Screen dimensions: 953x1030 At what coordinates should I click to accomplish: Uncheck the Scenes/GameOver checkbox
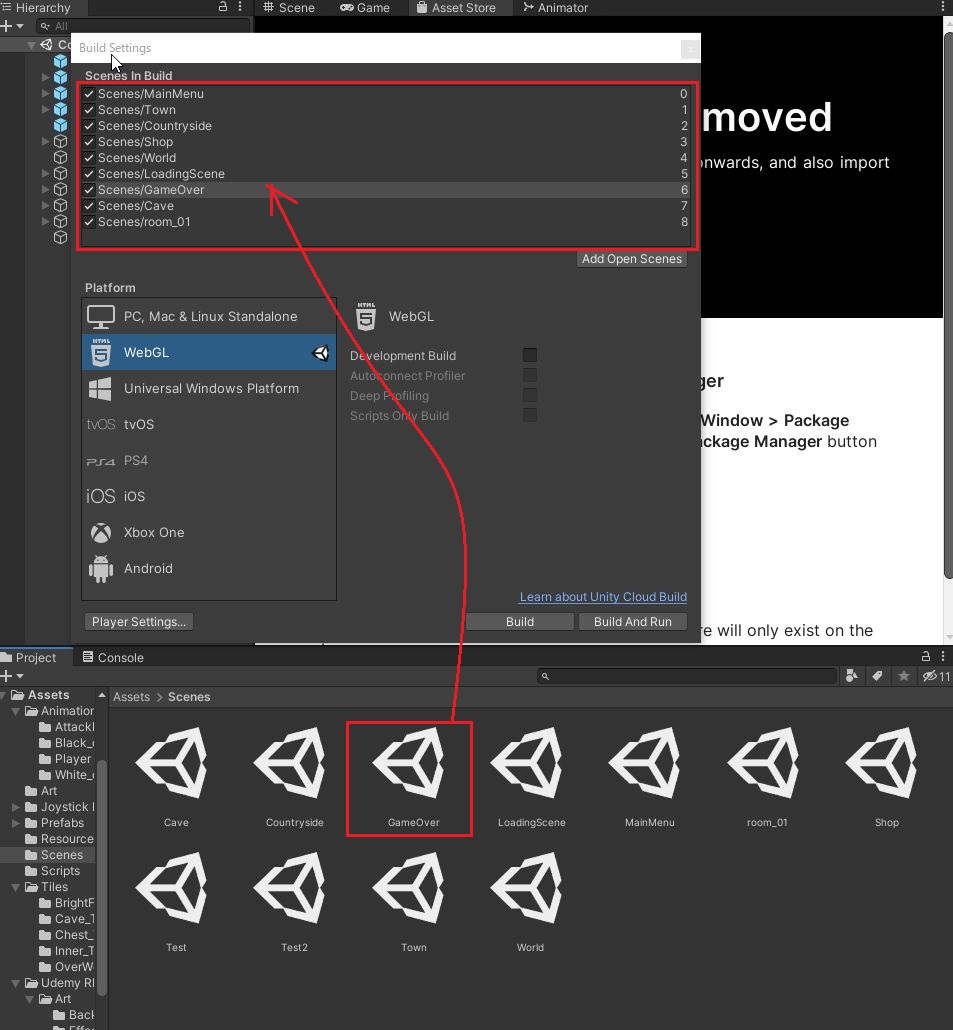click(x=89, y=190)
